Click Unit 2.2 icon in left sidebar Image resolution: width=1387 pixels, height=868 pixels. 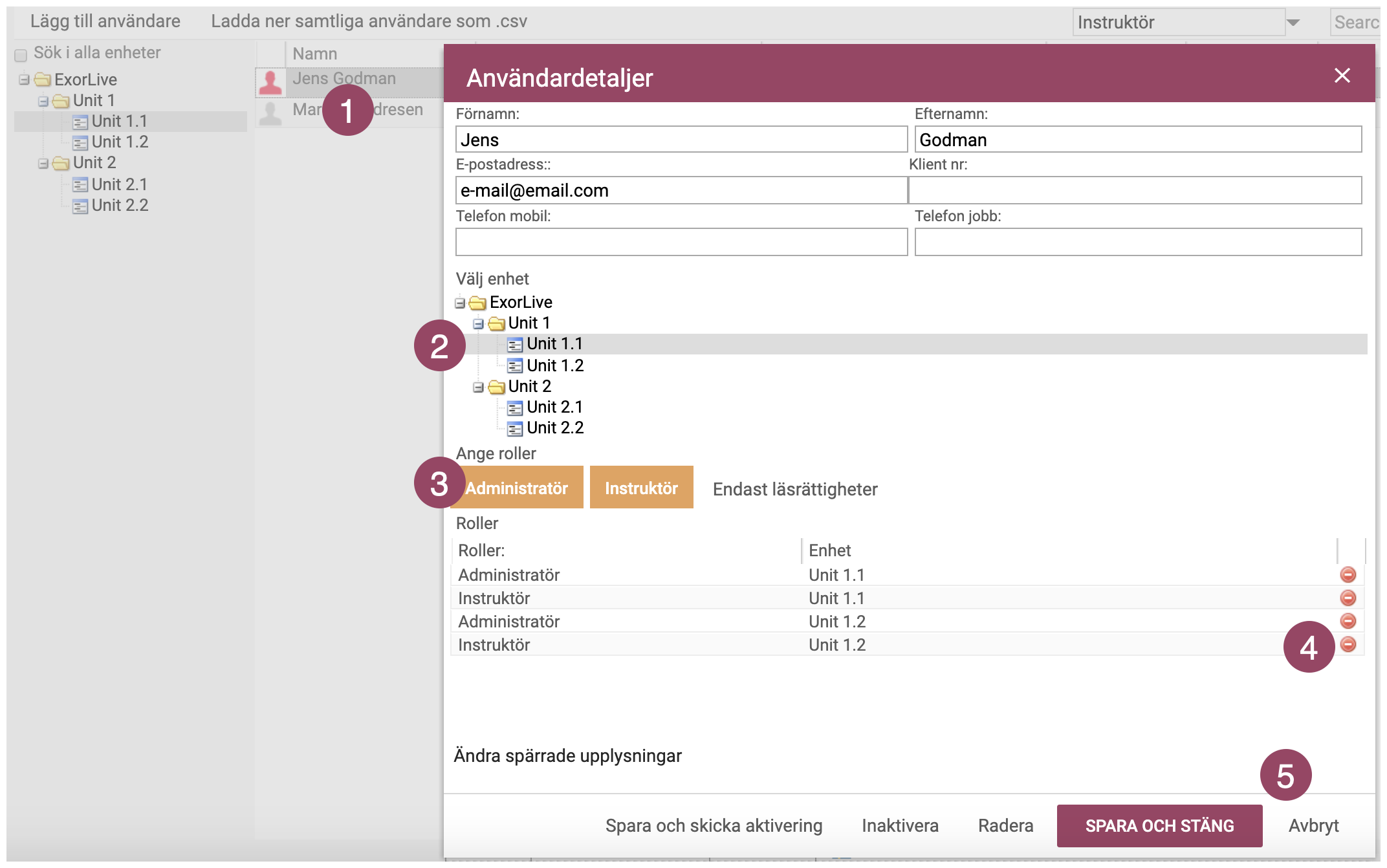pyautogui.click(x=80, y=206)
